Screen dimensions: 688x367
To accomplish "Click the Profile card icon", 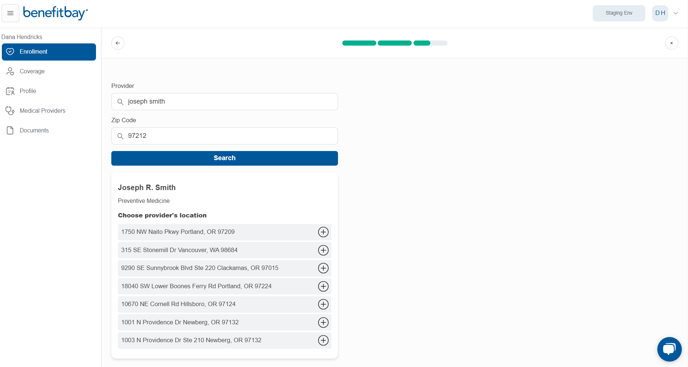I will (x=10, y=91).
